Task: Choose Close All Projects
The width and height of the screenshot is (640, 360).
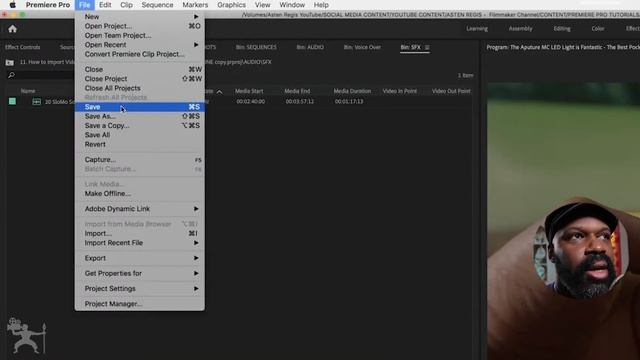Action: point(140,88)
